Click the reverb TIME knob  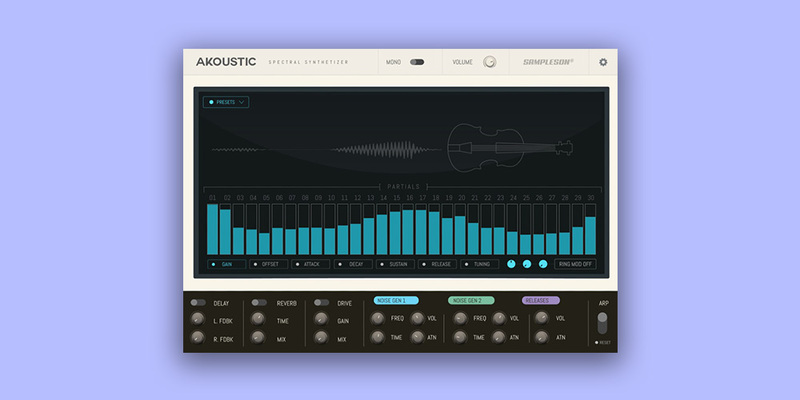(258, 319)
